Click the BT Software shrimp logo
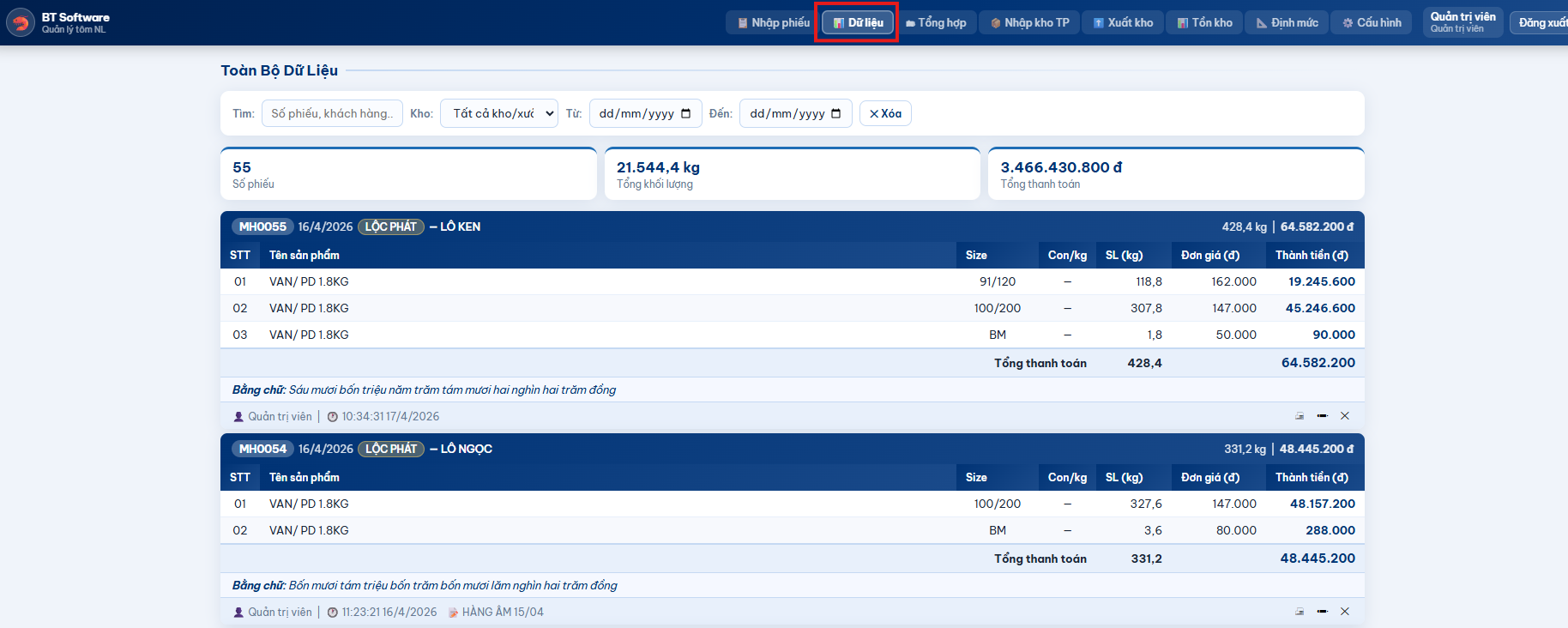This screenshot has height=628, width=1568. [21, 22]
